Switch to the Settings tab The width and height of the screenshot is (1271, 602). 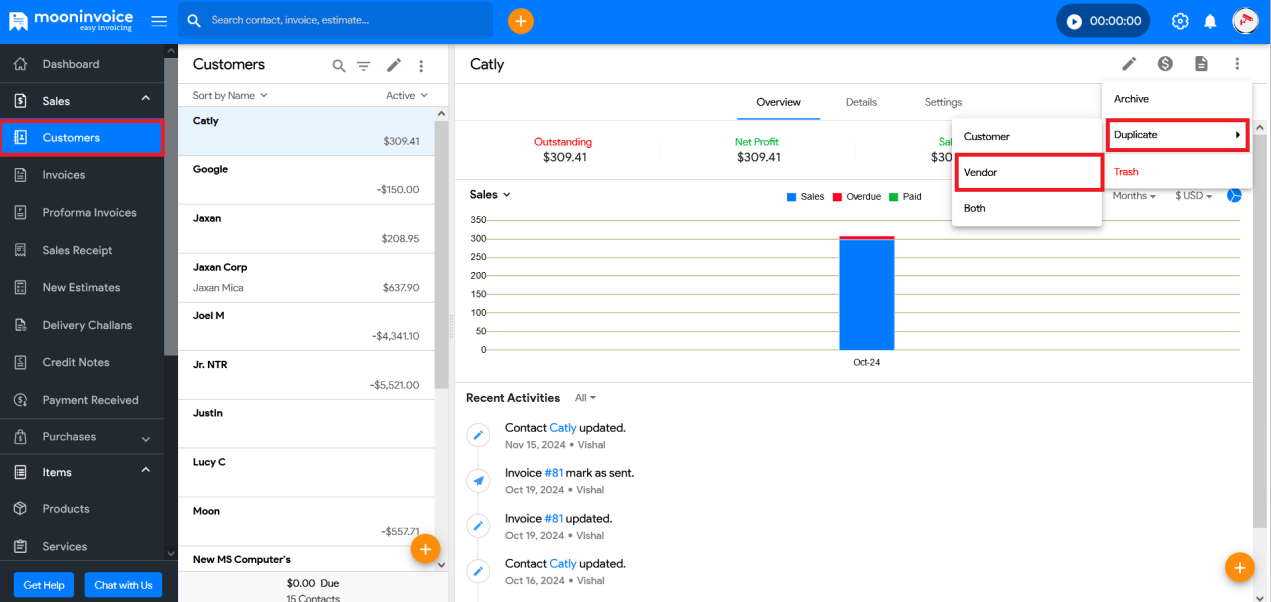point(943,102)
